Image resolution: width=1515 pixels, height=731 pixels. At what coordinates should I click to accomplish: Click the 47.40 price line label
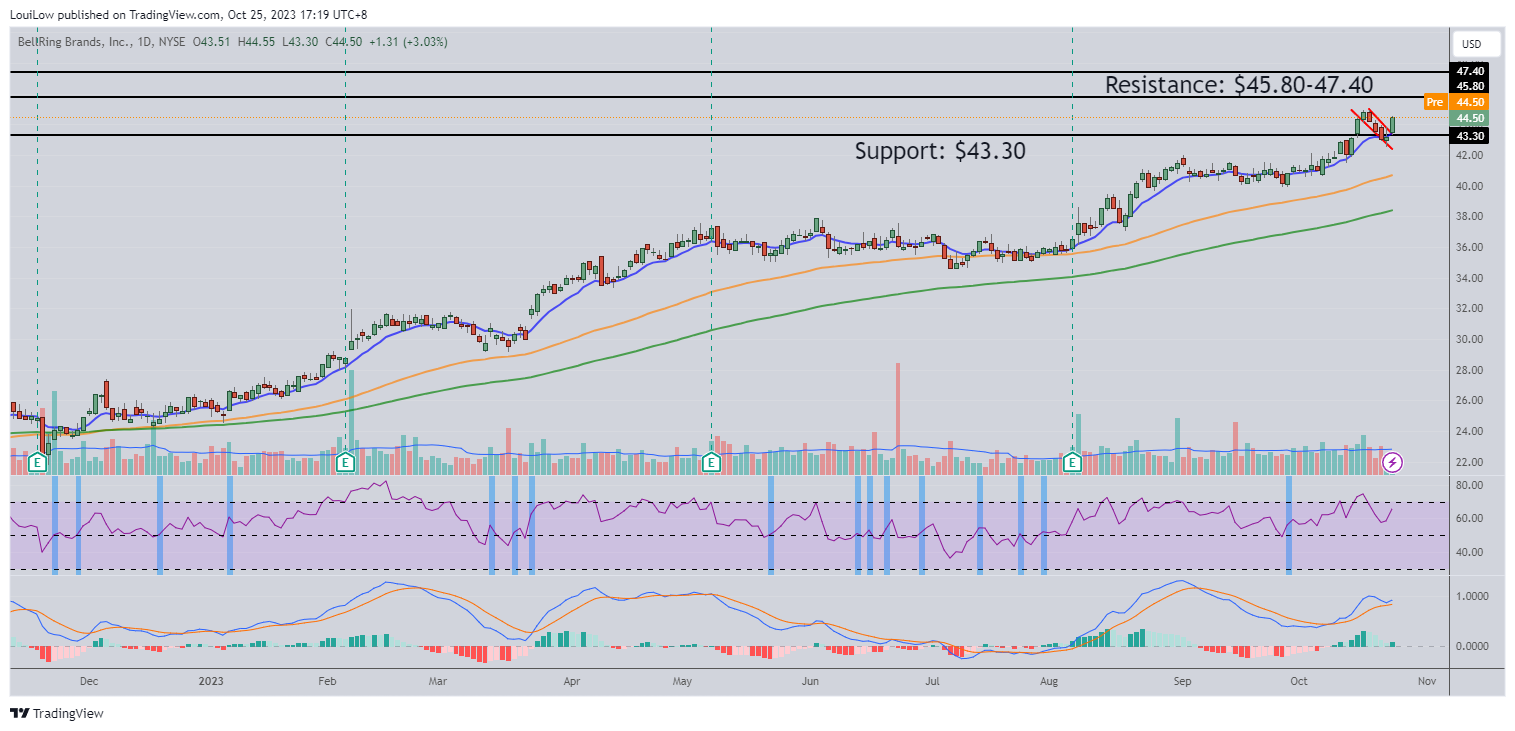1470,71
